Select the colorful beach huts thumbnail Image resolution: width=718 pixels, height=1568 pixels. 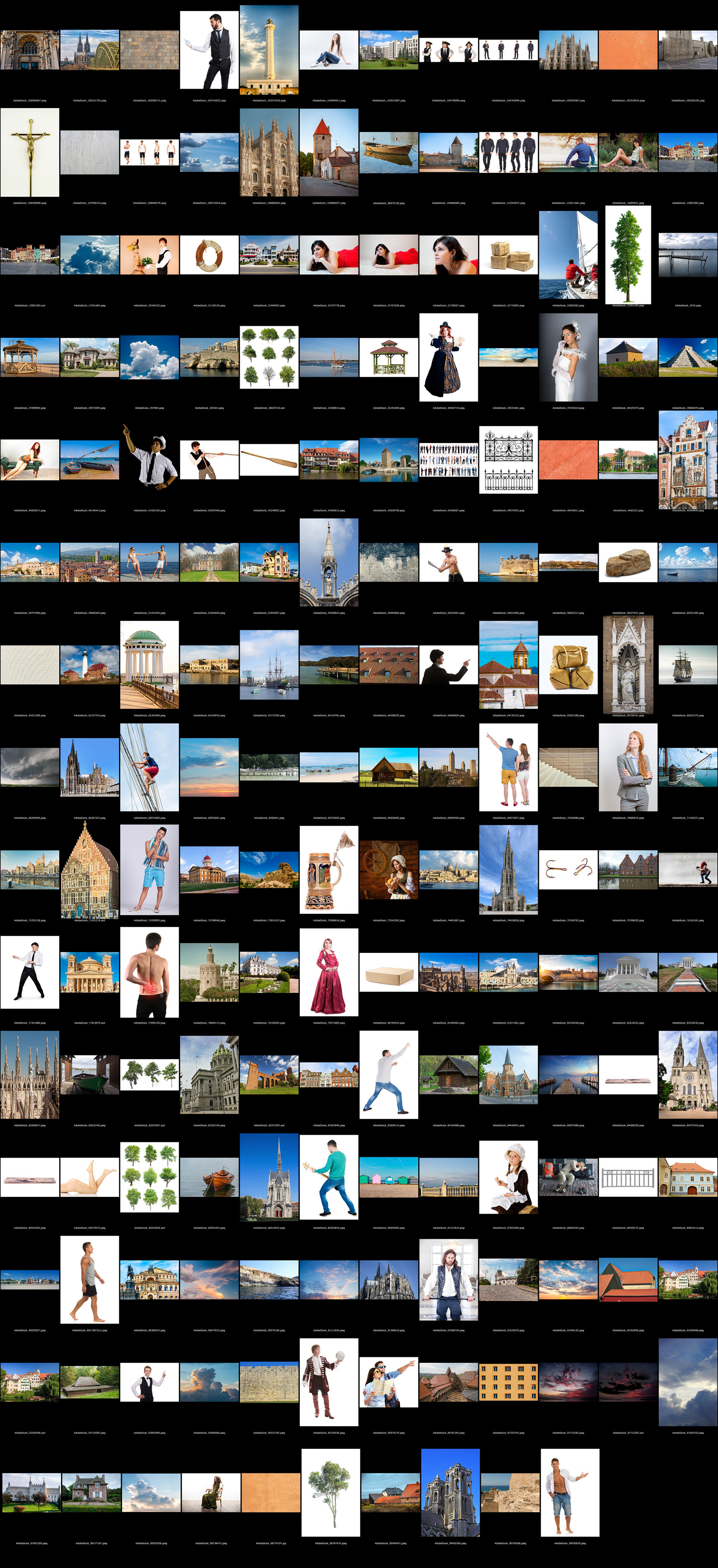pyautogui.click(x=389, y=1177)
